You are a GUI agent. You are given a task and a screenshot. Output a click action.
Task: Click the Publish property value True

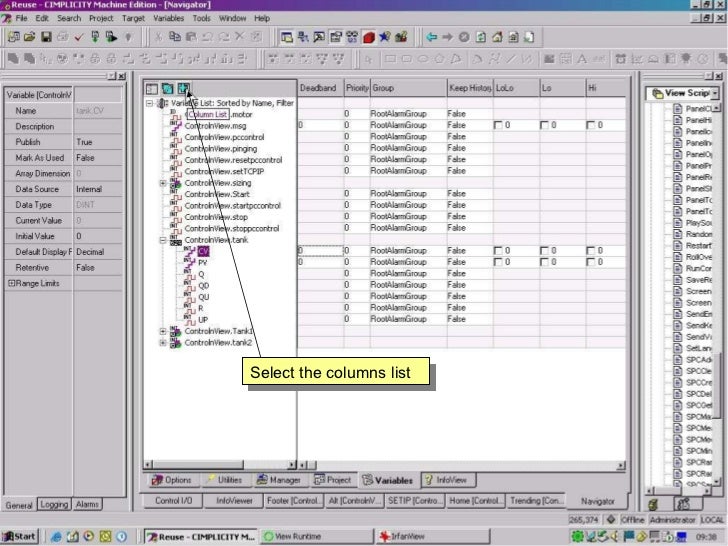[x=98, y=142]
